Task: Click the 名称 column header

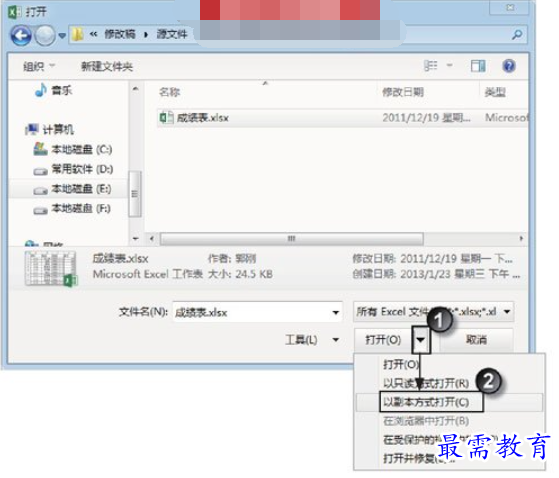Action: [169, 92]
